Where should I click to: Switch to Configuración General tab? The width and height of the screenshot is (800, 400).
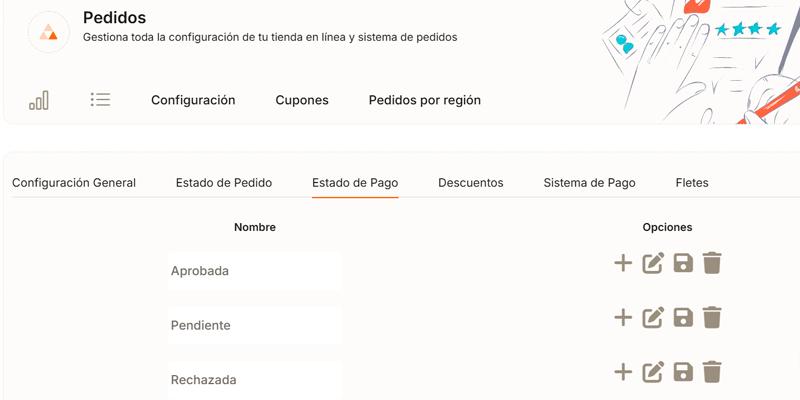[74, 183]
